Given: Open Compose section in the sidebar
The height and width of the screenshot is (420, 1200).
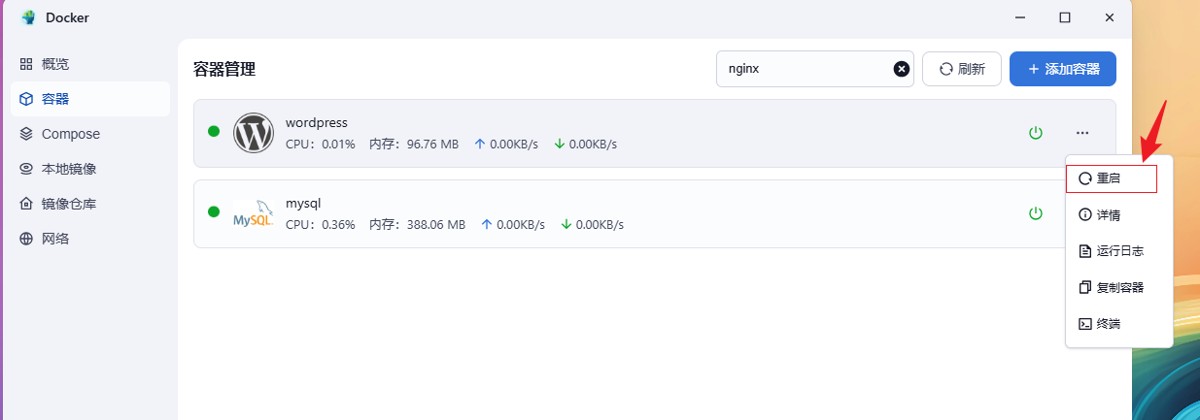Looking at the screenshot, I should [x=70, y=134].
